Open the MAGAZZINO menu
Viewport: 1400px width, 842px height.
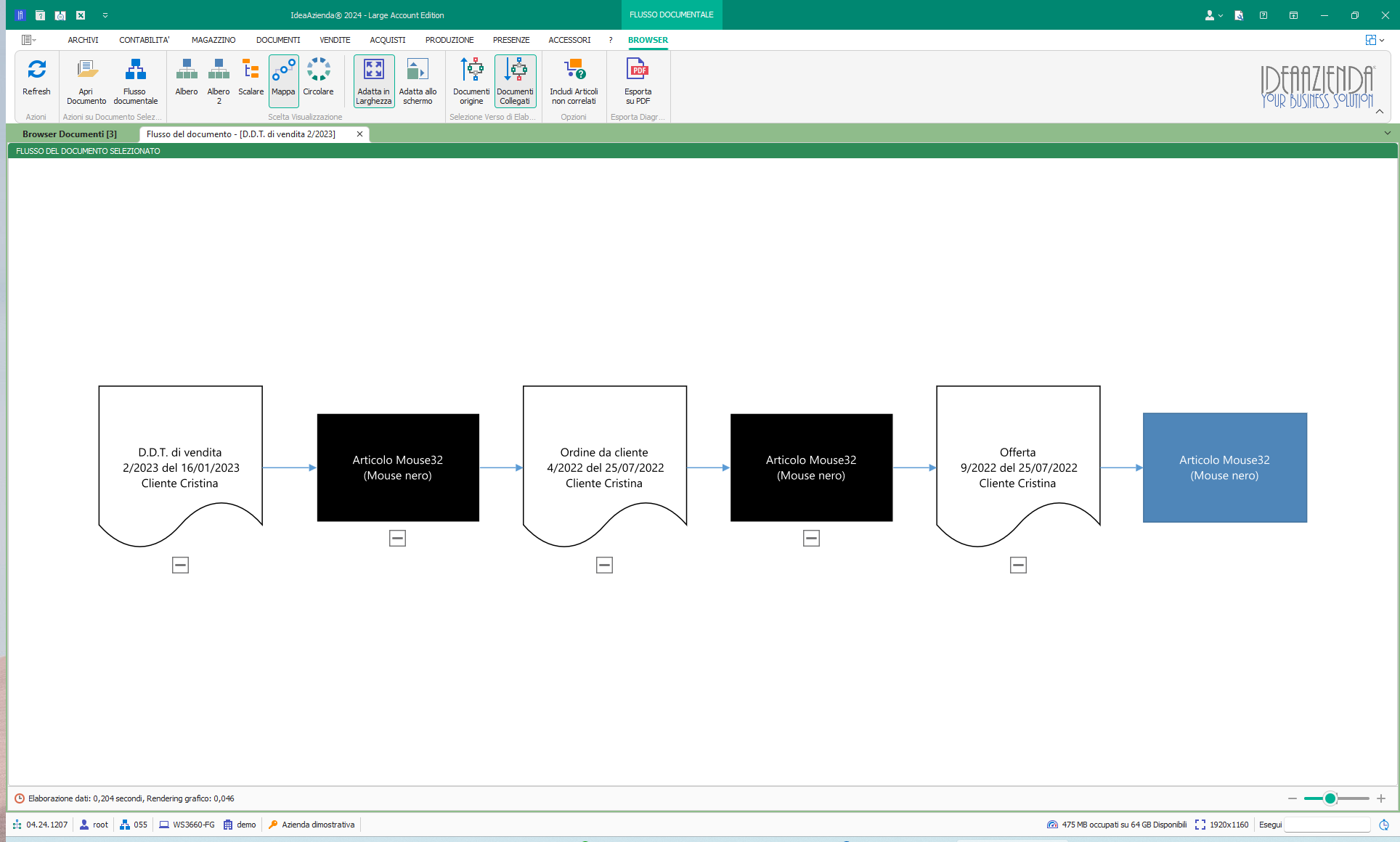tap(213, 40)
